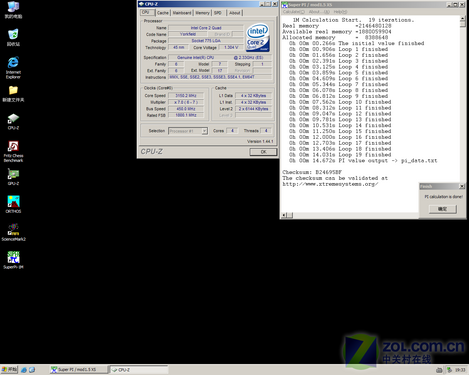Click the Intel Core 2 Quad name field
Screen dimensions: 469x375
(206, 28)
